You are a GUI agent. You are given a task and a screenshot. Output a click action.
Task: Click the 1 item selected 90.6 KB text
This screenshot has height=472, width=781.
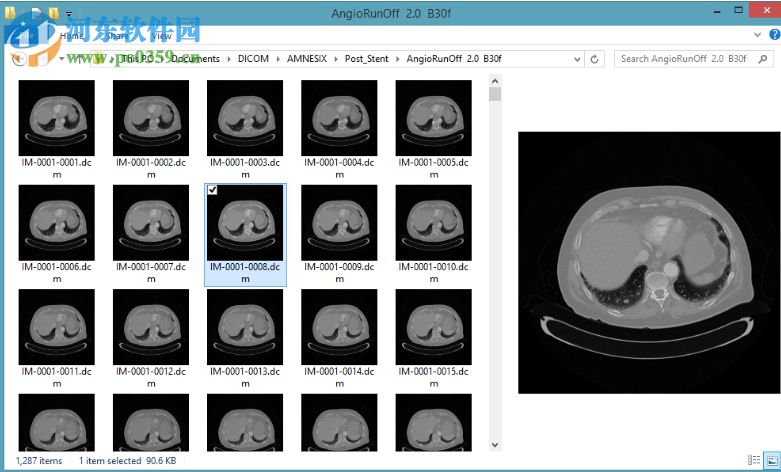pyautogui.click(x=128, y=461)
